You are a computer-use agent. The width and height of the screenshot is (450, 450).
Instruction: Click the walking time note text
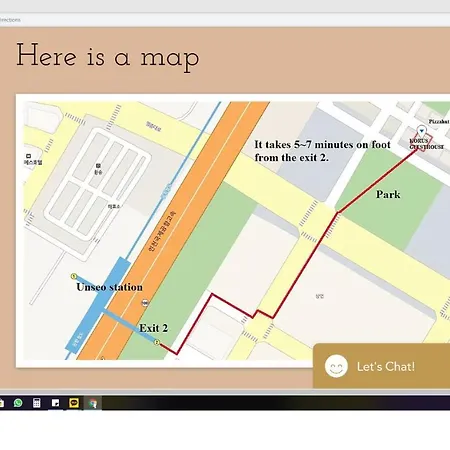tap(322, 151)
